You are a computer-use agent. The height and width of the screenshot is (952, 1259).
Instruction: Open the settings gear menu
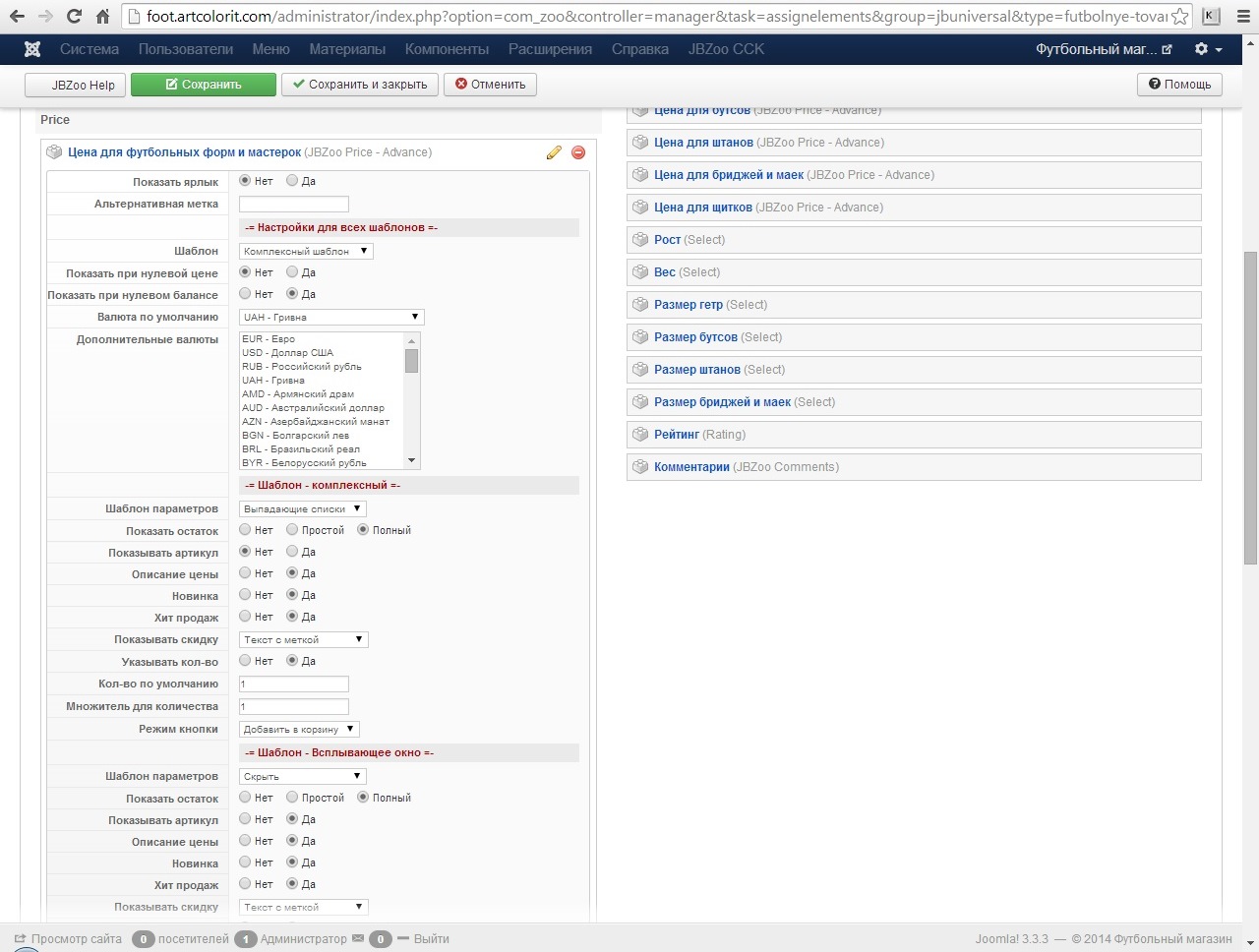click(1207, 49)
